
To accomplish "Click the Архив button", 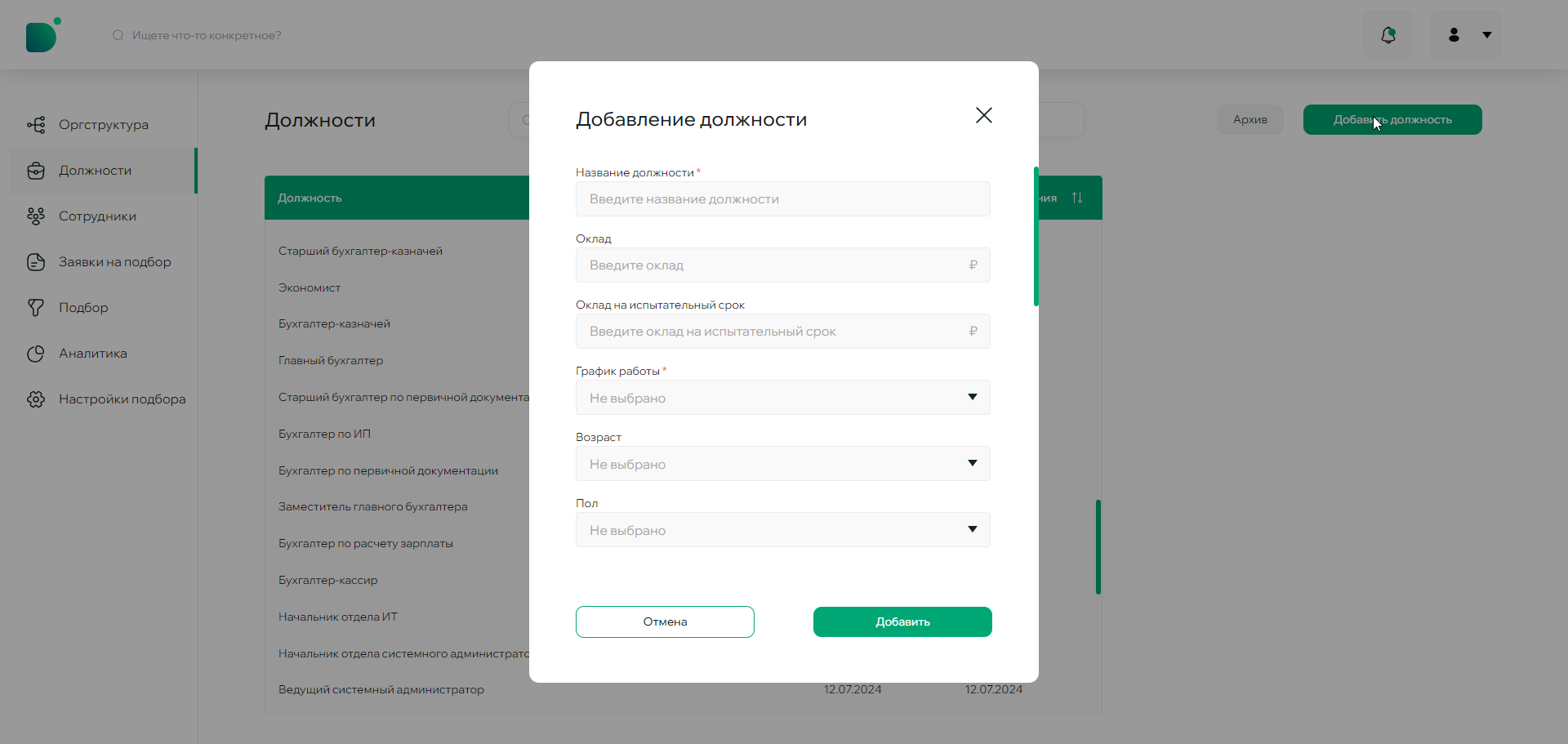I will click(x=1250, y=120).
